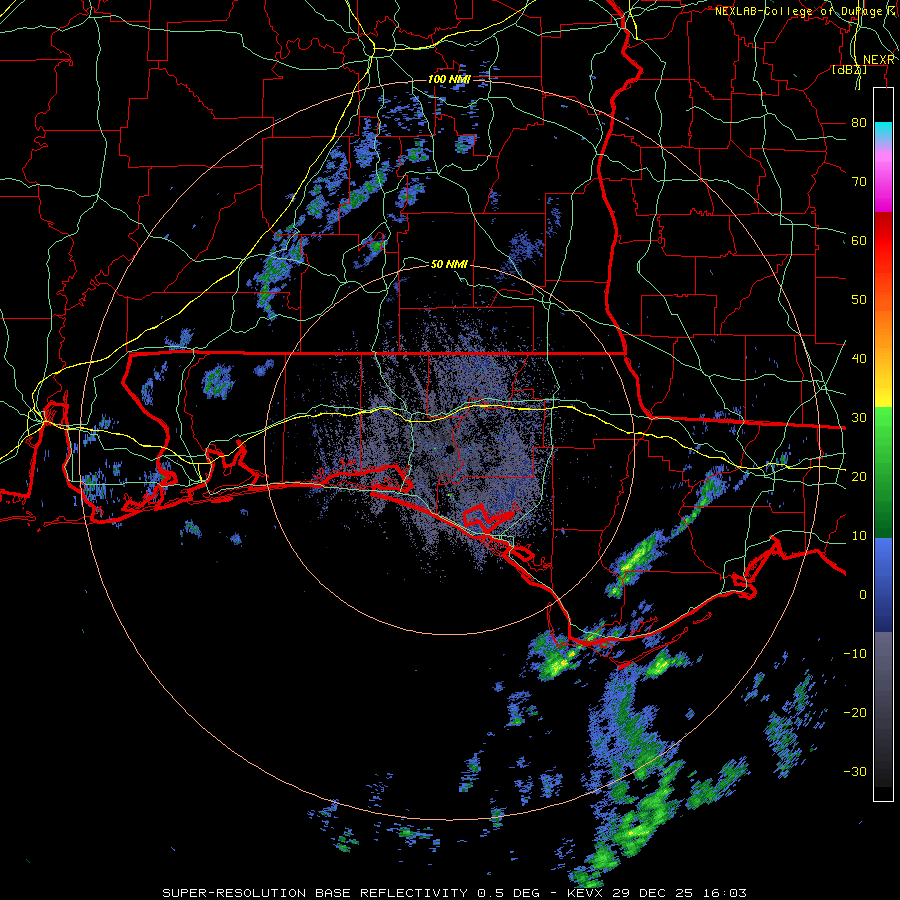Click the "70" value on the dBZ scale
This screenshot has width=900, height=900.
pos(859,181)
